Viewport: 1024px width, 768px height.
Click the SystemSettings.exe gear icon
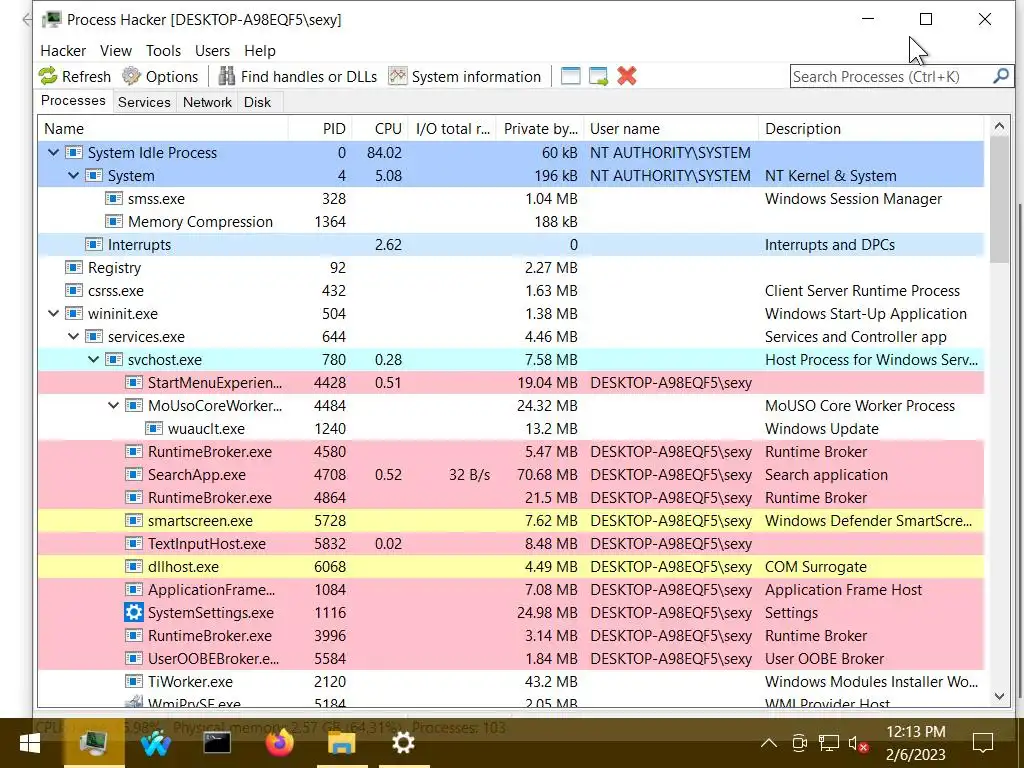point(133,613)
